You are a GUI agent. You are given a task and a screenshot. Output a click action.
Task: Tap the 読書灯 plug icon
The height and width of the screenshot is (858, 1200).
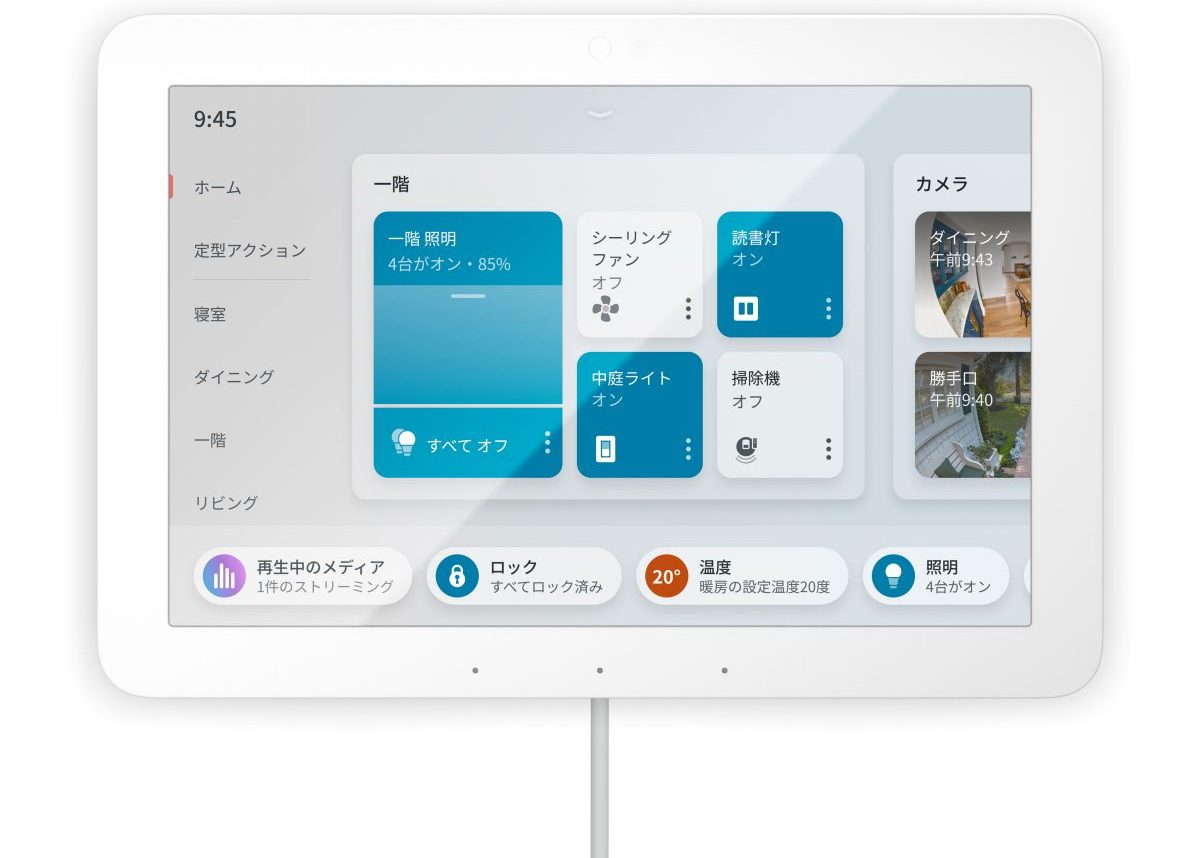click(x=745, y=308)
